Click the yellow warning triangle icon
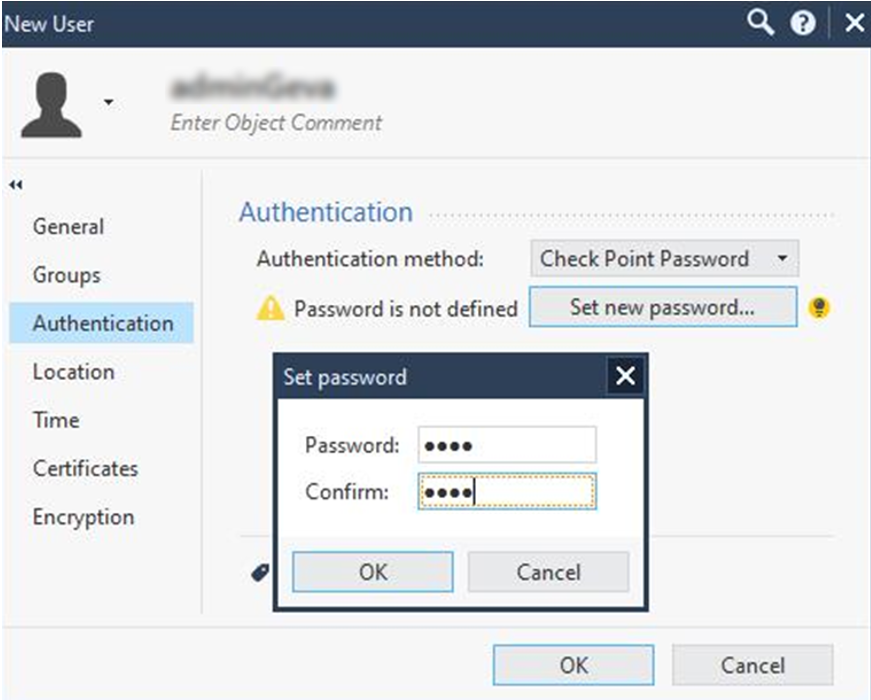Image resolution: width=871 pixels, height=700 pixels. (271, 308)
